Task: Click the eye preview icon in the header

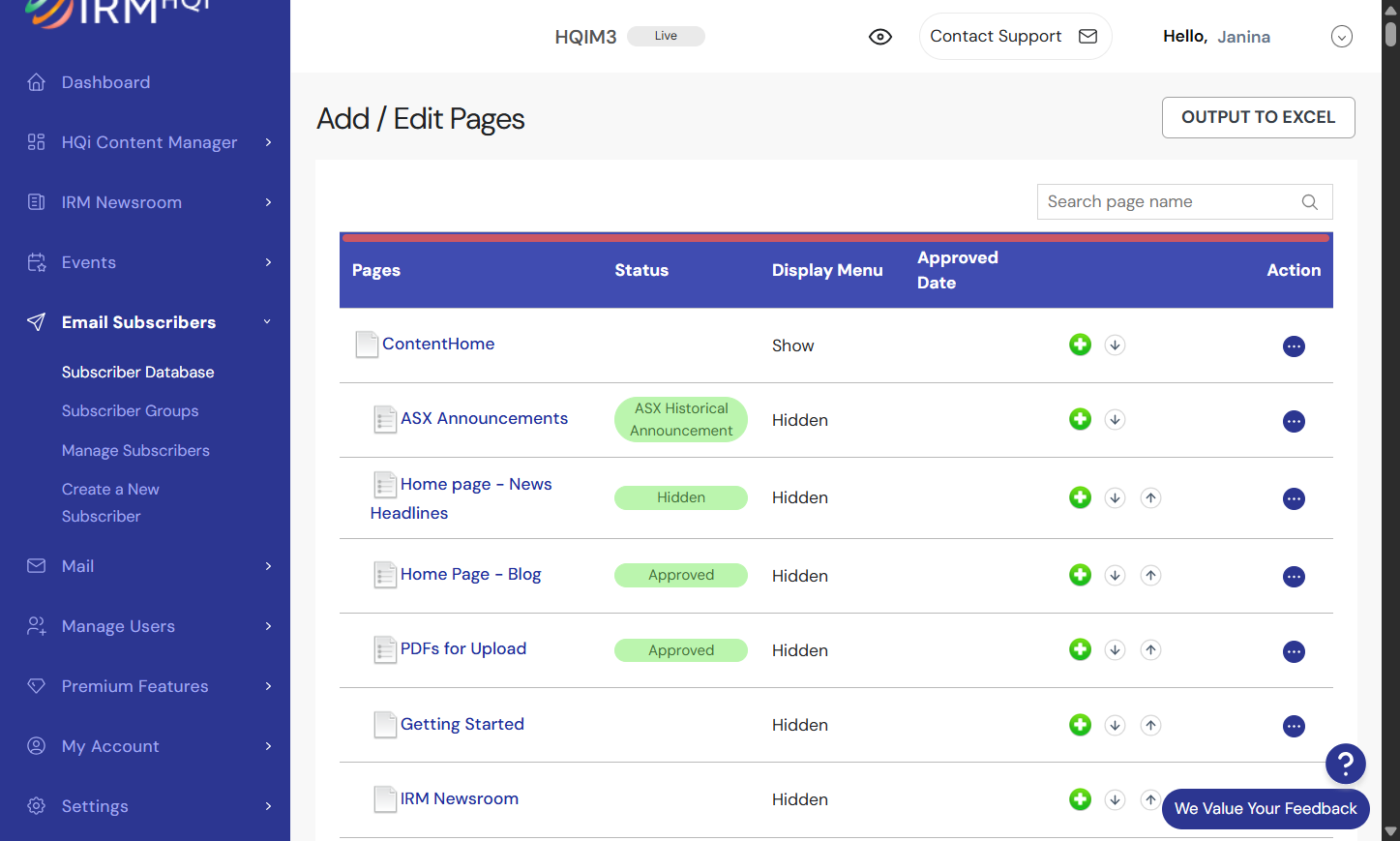Action: (x=880, y=37)
